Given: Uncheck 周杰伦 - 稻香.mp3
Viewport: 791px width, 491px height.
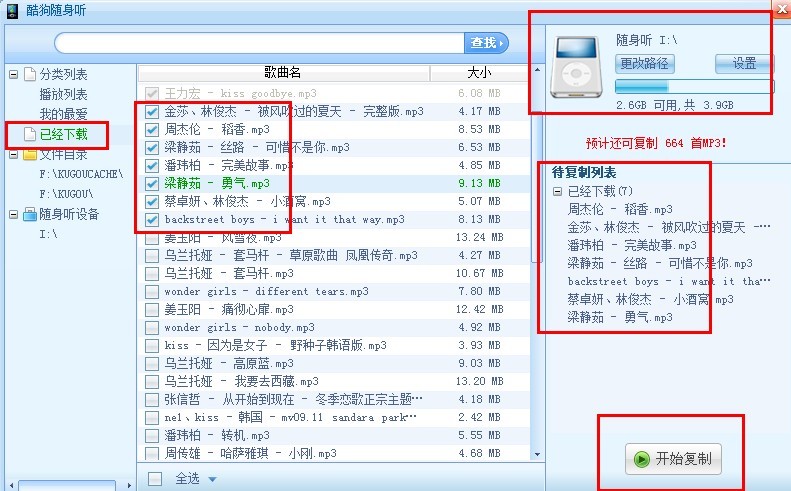Looking at the screenshot, I should coord(152,130).
